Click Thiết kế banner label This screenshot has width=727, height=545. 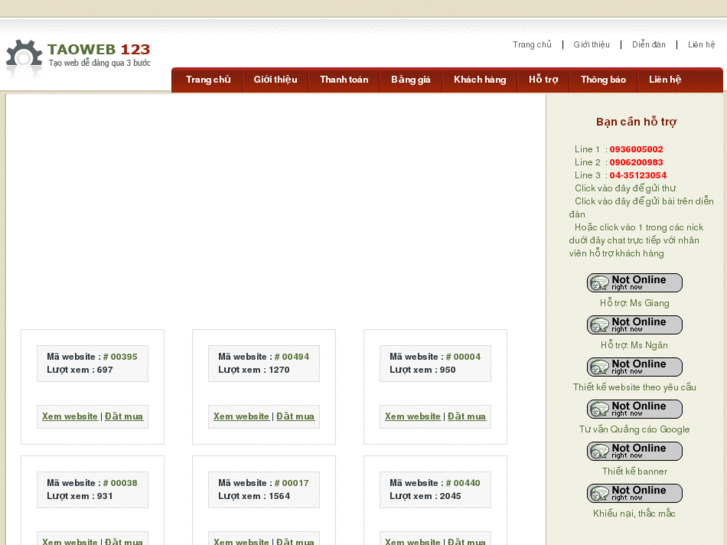click(634, 472)
